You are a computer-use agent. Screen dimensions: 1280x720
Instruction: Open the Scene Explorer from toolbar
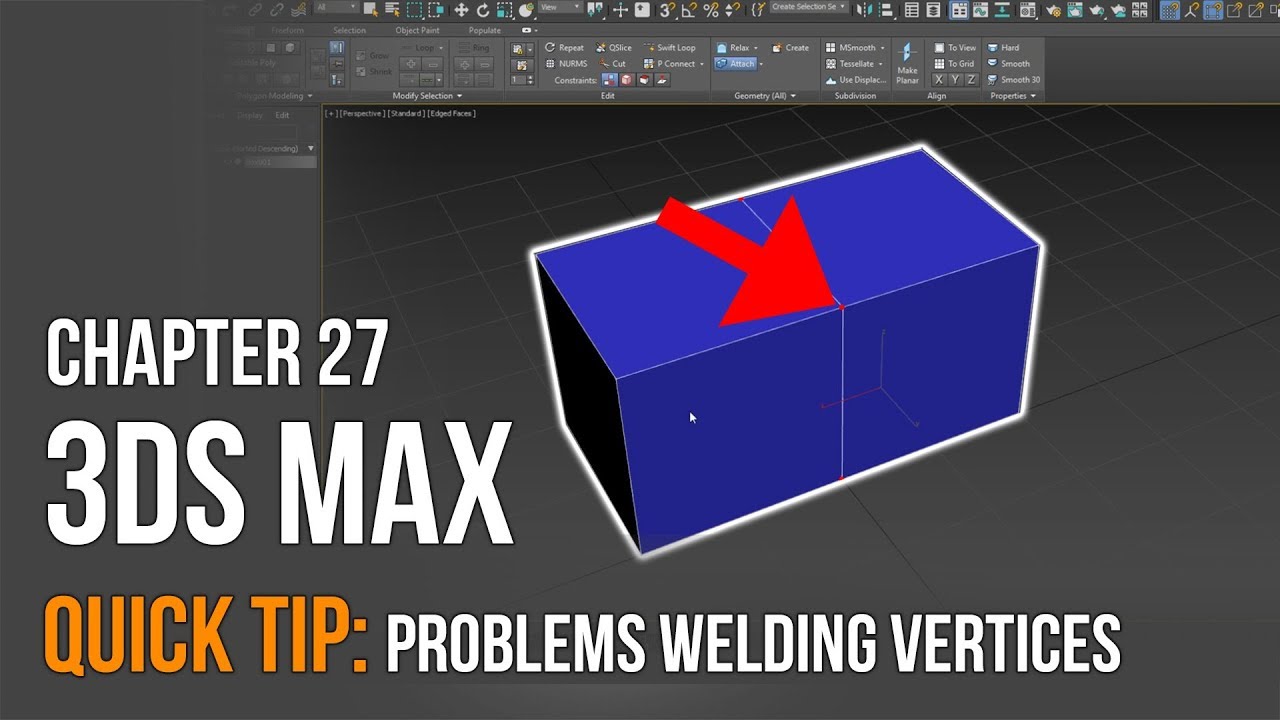pos(912,9)
